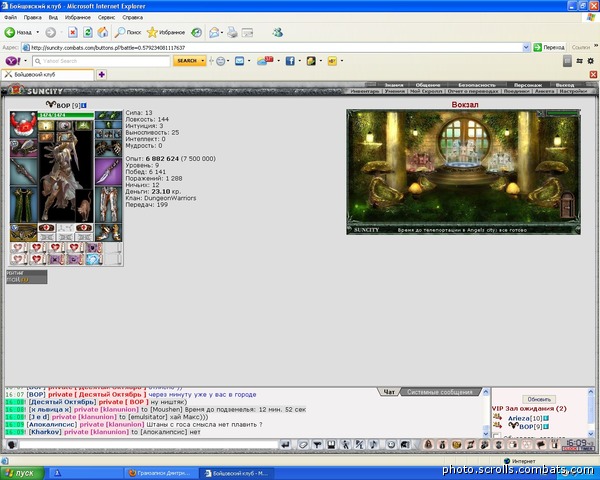Click the Обновить button
600x480 pixels.
tap(539, 399)
